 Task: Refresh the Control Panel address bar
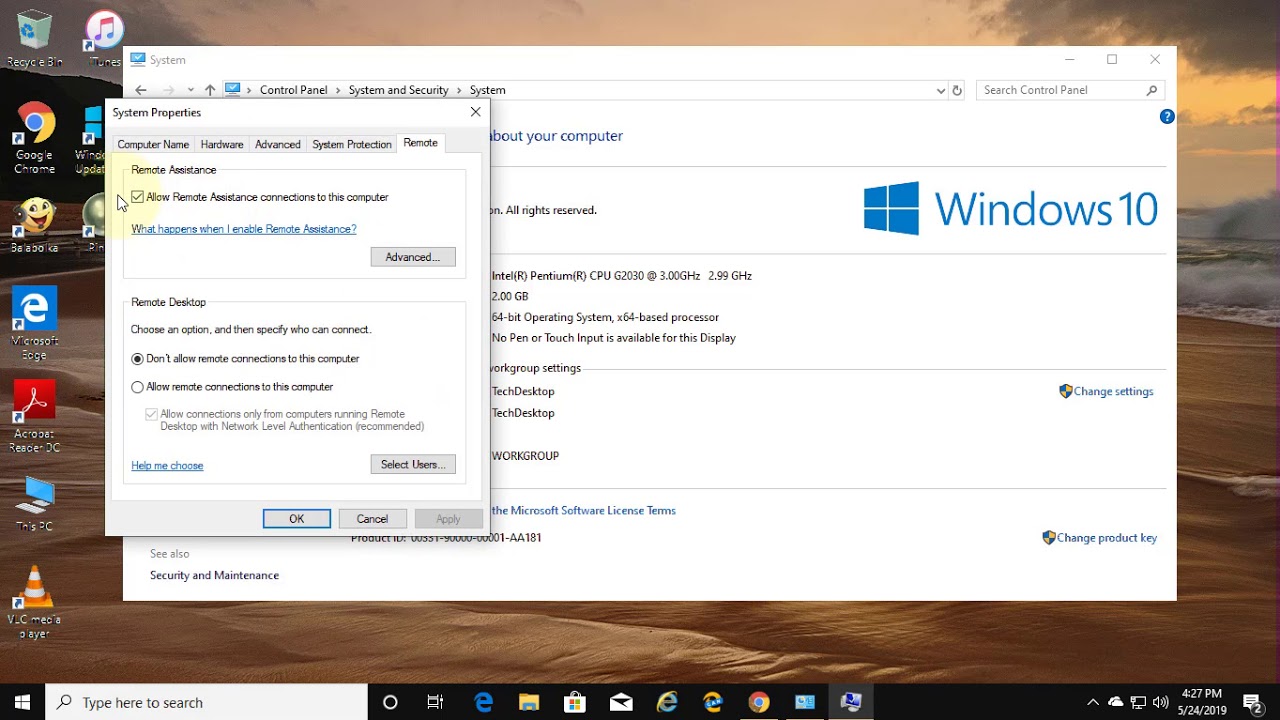pyautogui.click(x=957, y=90)
